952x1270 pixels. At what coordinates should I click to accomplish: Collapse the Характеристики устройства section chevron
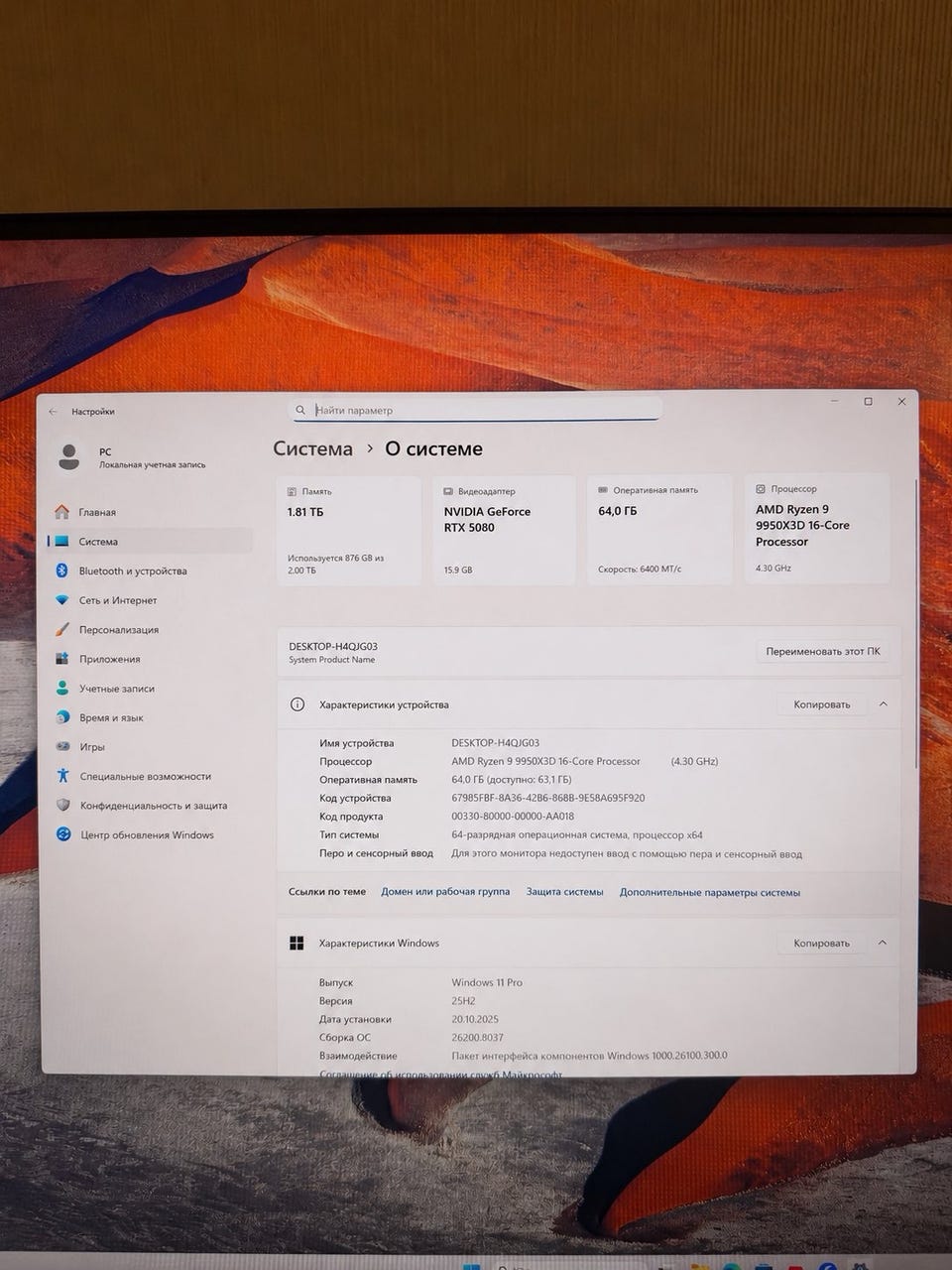pos(883,704)
